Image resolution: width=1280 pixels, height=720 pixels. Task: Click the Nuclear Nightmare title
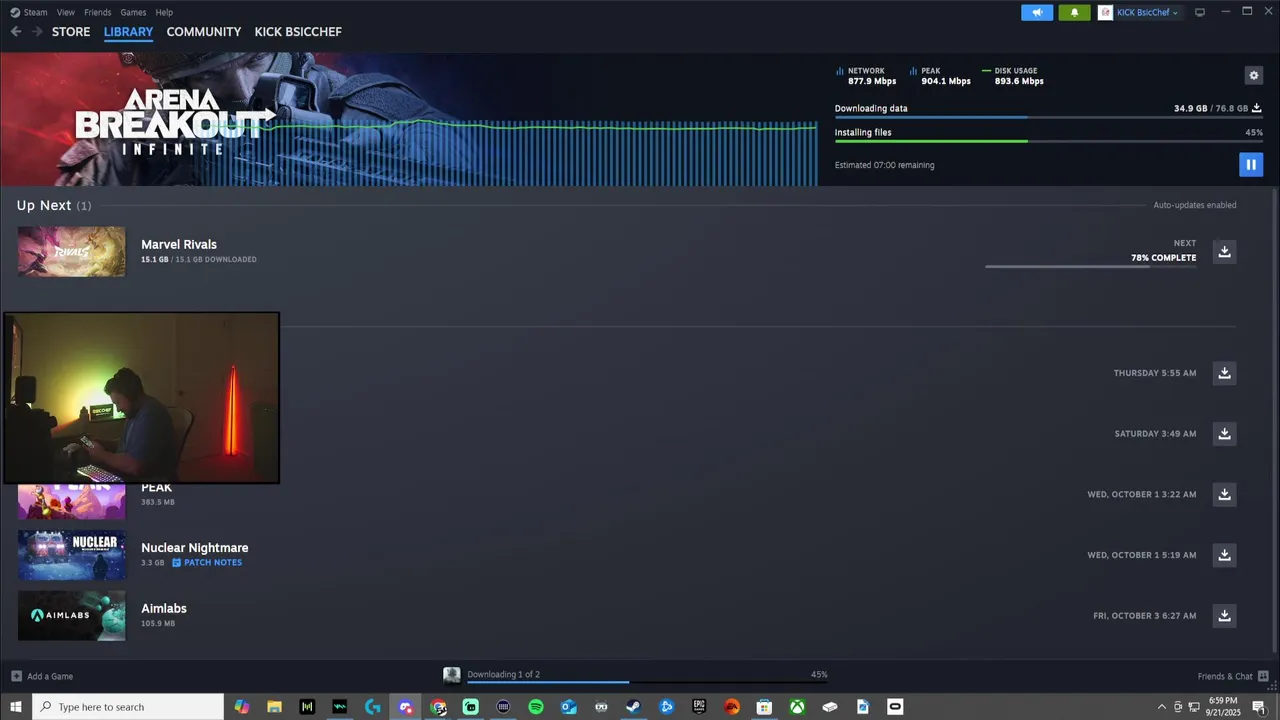195,548
